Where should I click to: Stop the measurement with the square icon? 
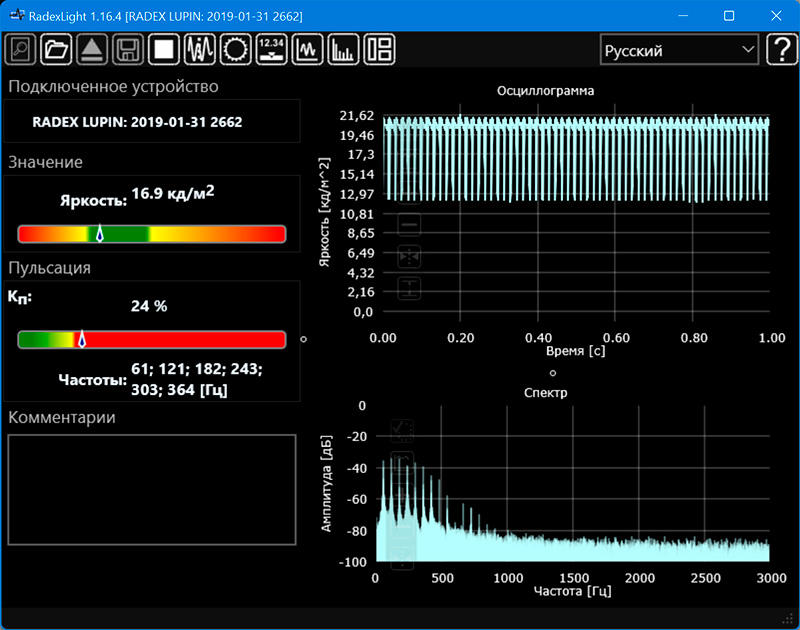point(163,49)
